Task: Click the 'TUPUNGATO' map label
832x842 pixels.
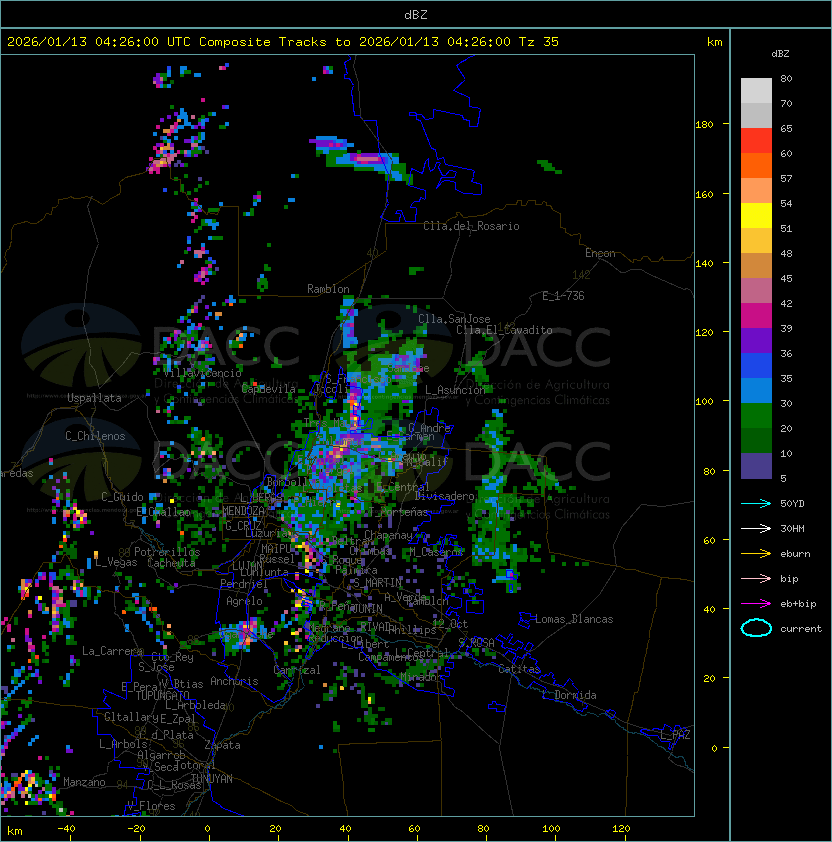Action: point(162,695)
